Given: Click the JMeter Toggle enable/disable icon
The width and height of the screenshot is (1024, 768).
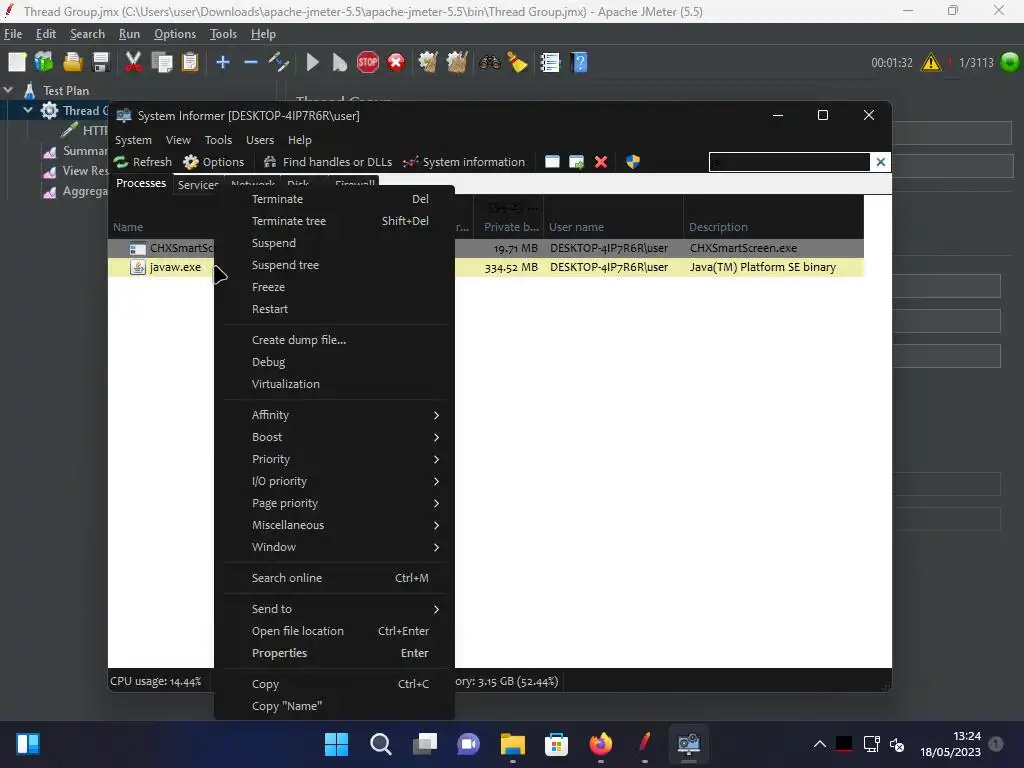Looking at the screenshot, I should point(279,63).
